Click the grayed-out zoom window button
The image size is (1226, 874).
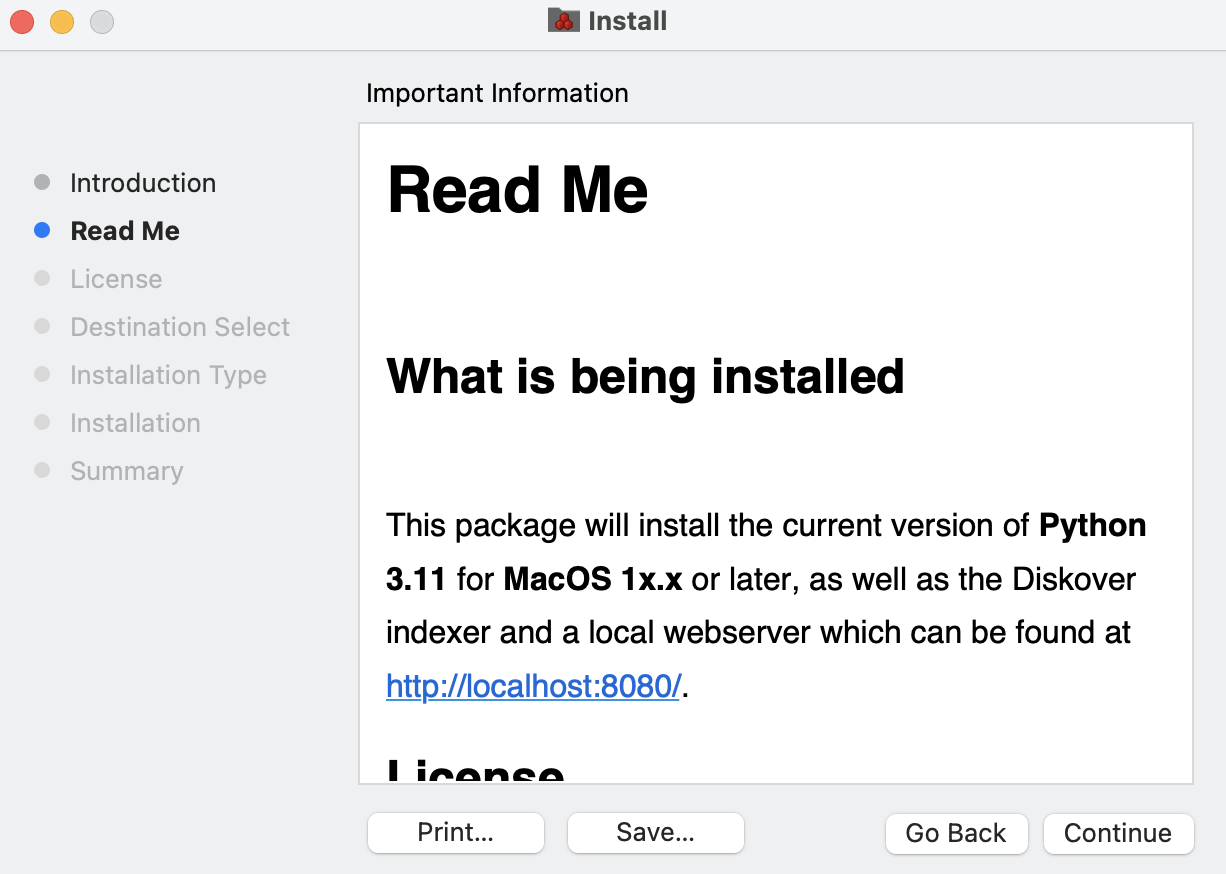(x=102, y=21)
